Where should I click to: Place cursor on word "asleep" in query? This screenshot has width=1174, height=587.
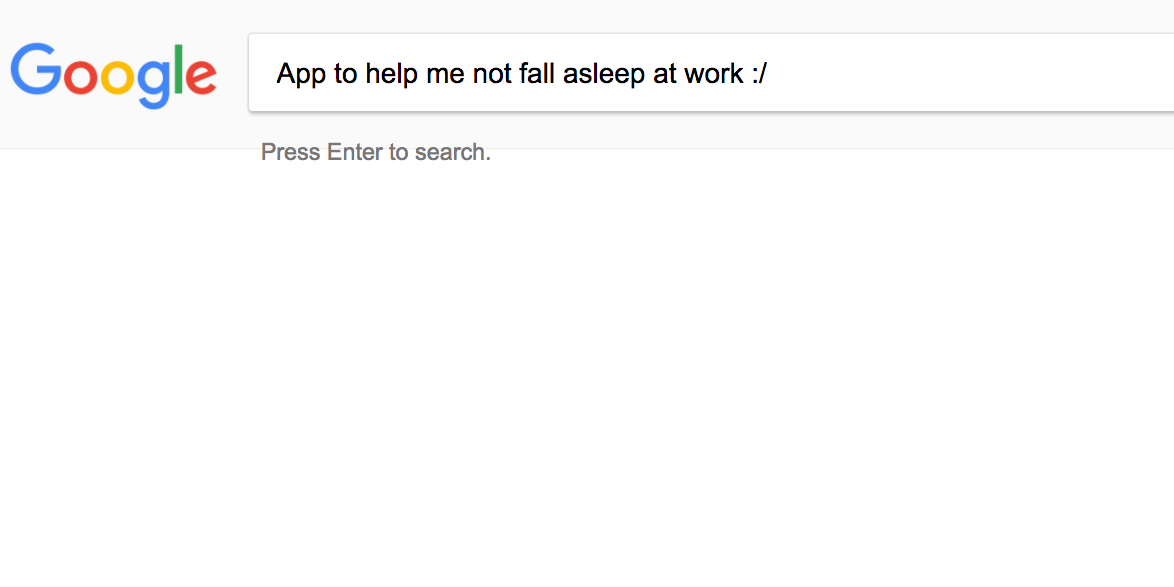[594, 75]
